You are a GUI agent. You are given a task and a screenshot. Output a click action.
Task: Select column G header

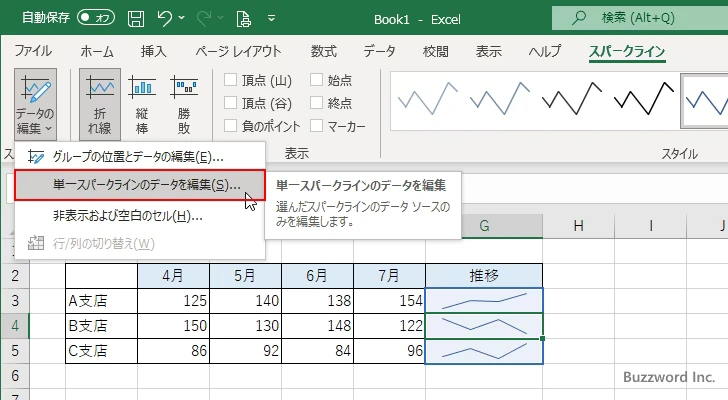click(484, 226)
